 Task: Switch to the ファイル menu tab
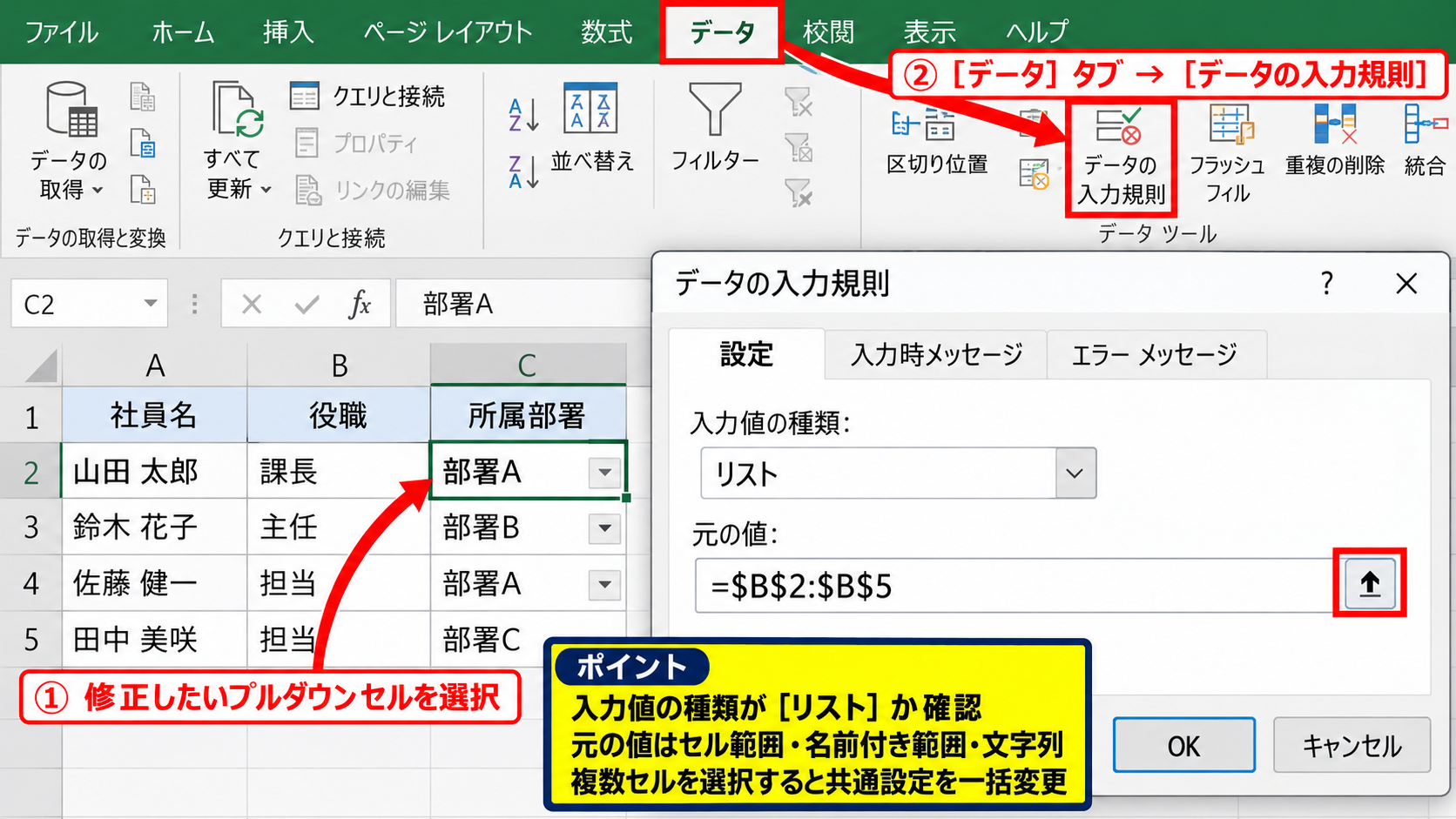click(61, 32)
